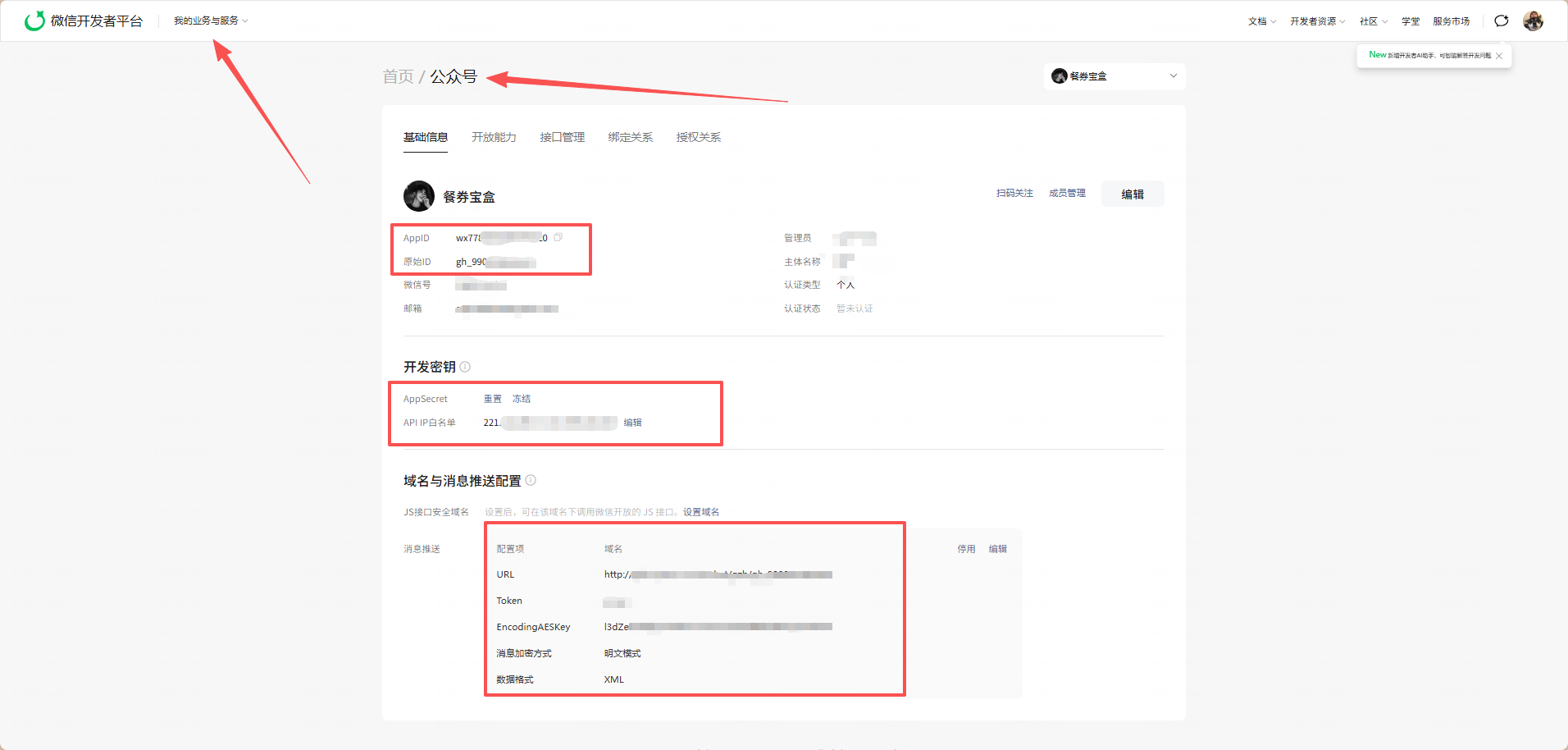
Task: Copy the AppID using the copy icon
Action: [558, 237]
